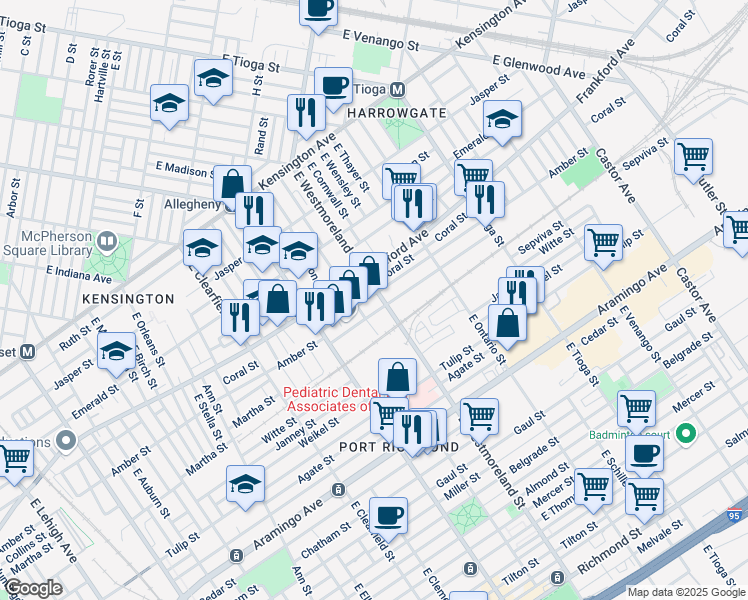Click the shopping cart marker above Gaul St
This screenshot has width=748, height=600.
point(479,418)
